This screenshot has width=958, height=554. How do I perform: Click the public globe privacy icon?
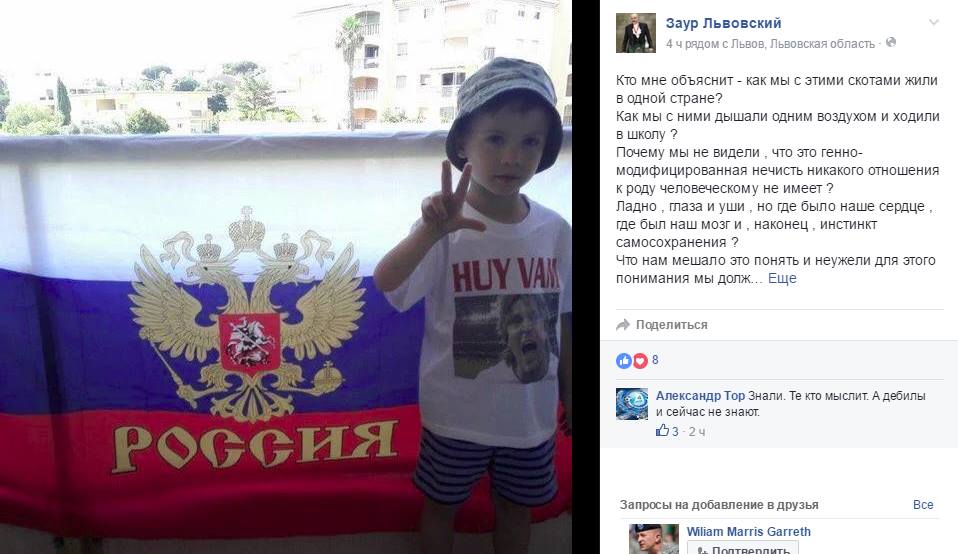(x=891, y=43)
